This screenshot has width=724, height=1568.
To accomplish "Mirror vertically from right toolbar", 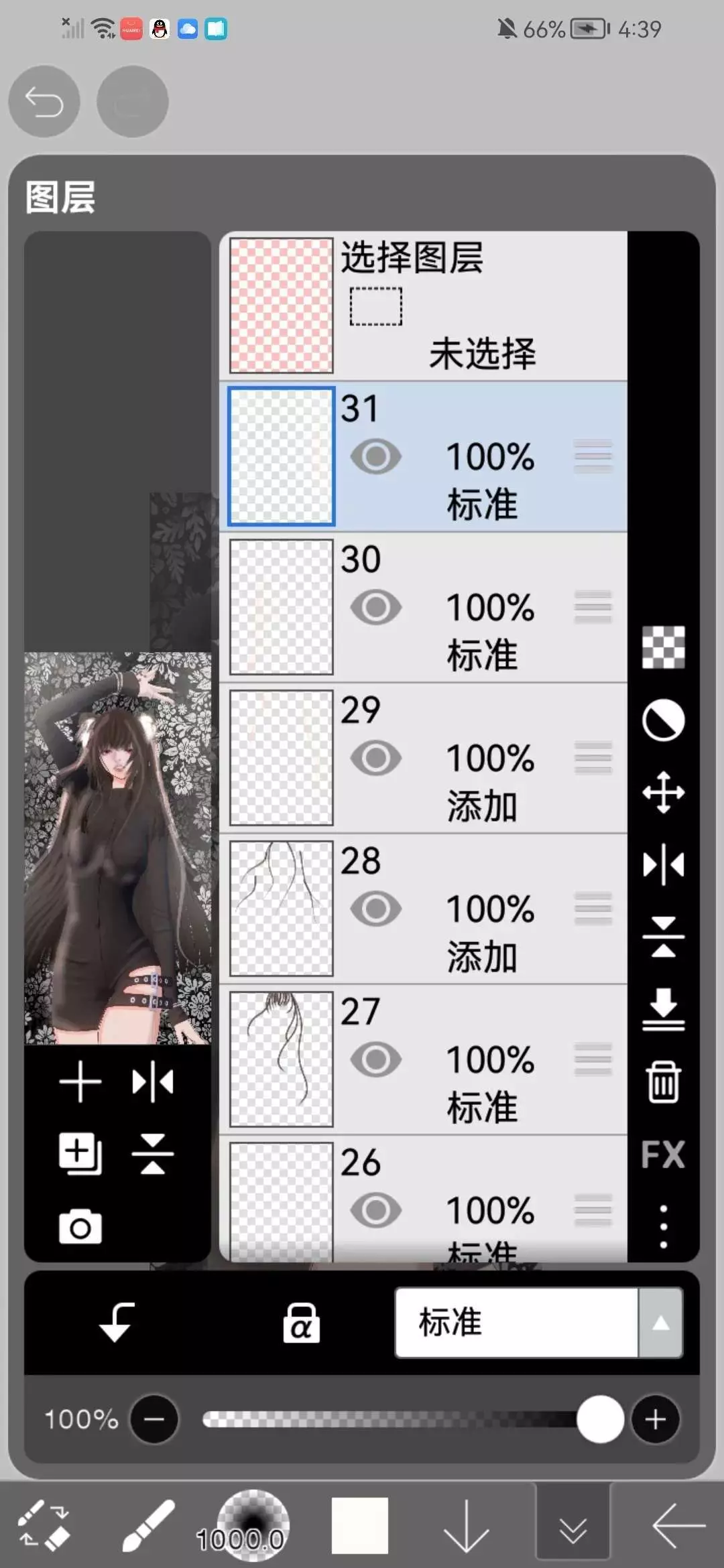I will (663, 937).
